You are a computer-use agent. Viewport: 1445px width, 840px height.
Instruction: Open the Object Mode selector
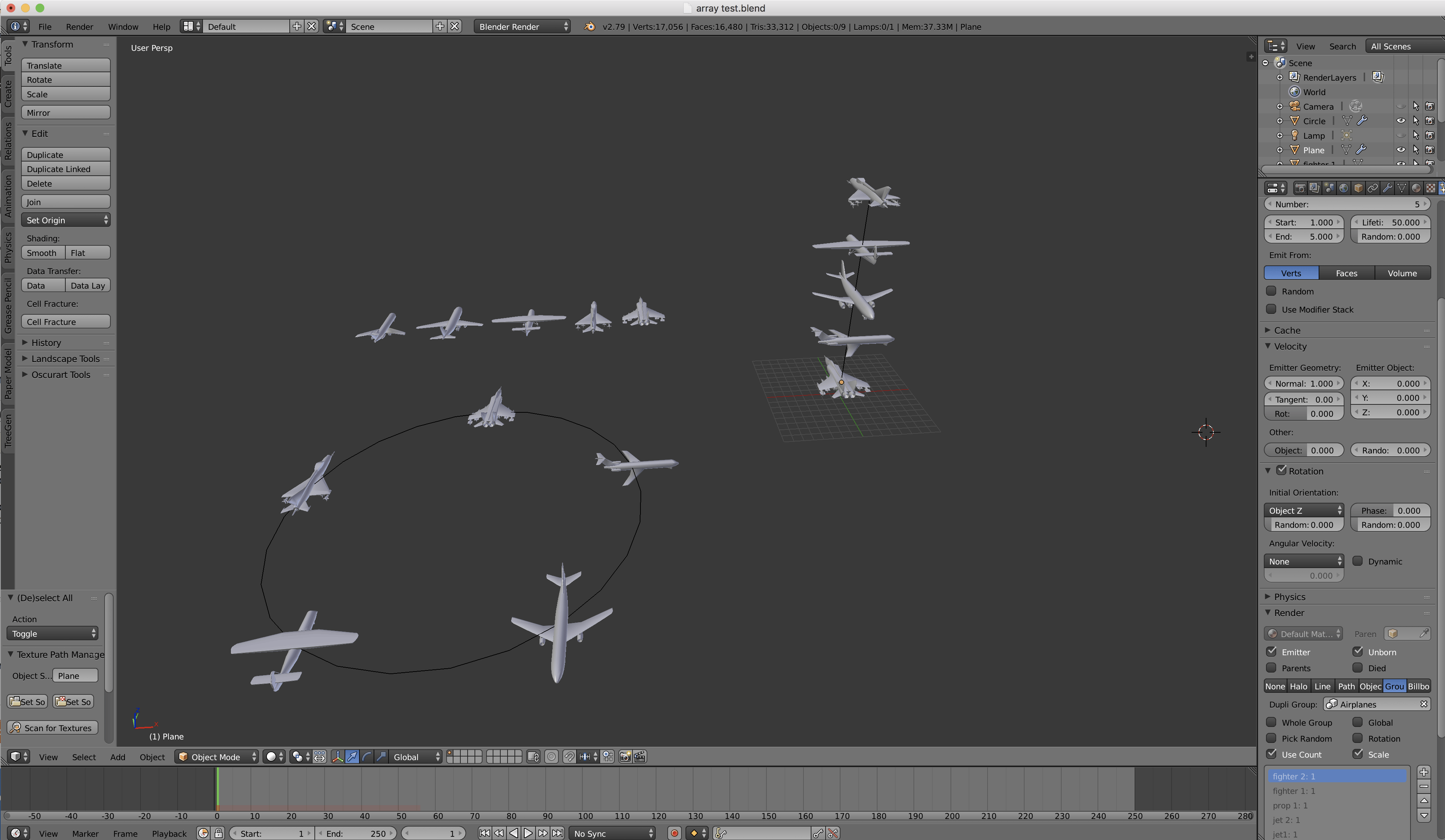coord(216,757)
